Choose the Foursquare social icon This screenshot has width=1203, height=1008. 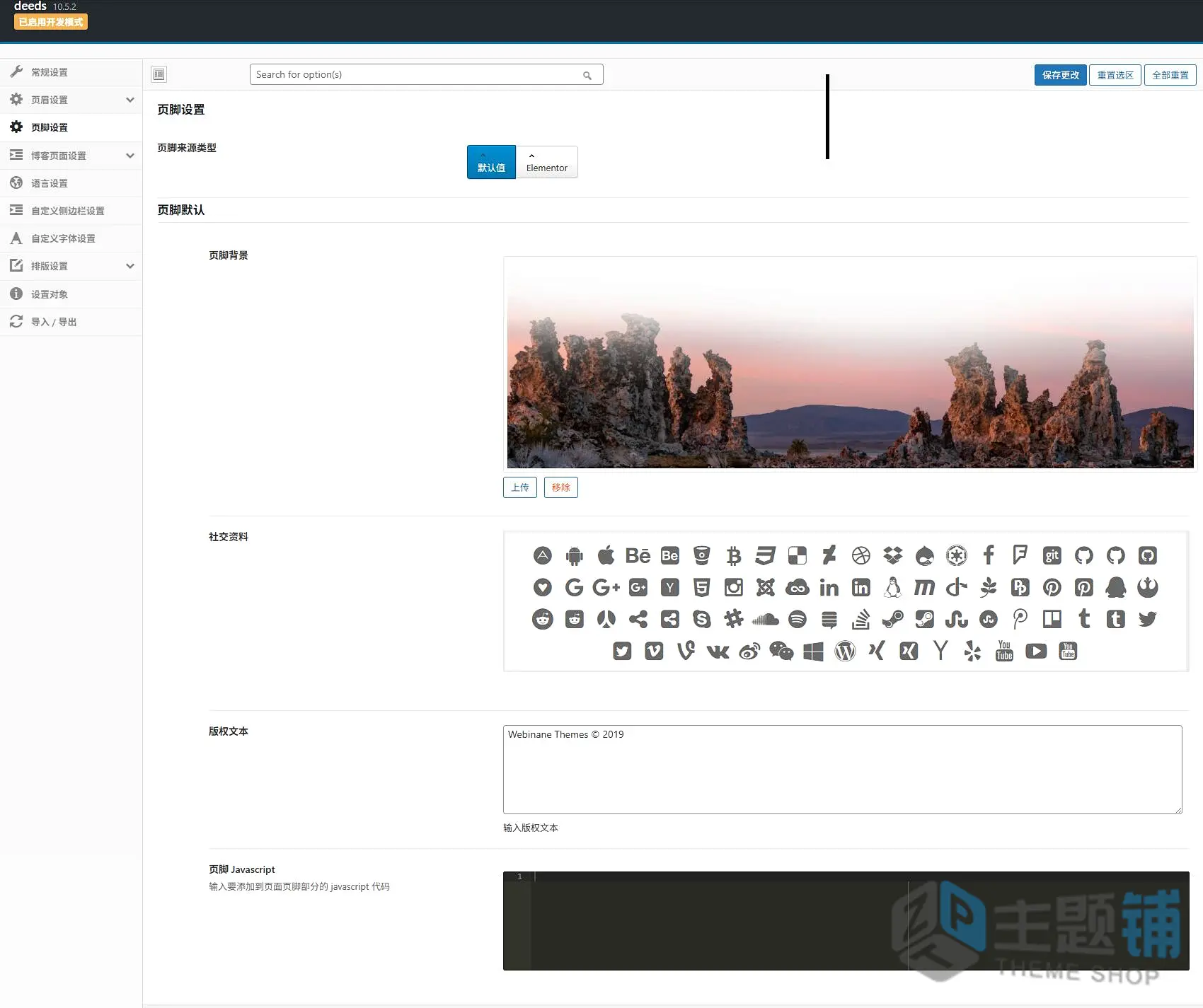[x=1020, y=556]
